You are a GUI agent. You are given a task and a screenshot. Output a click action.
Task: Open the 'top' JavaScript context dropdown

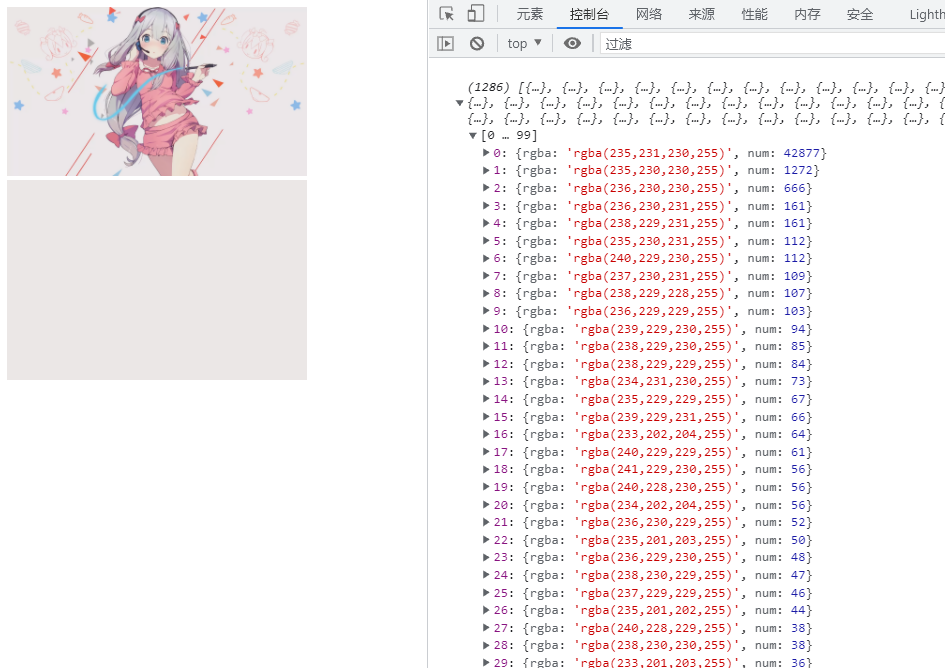[524, 43]
